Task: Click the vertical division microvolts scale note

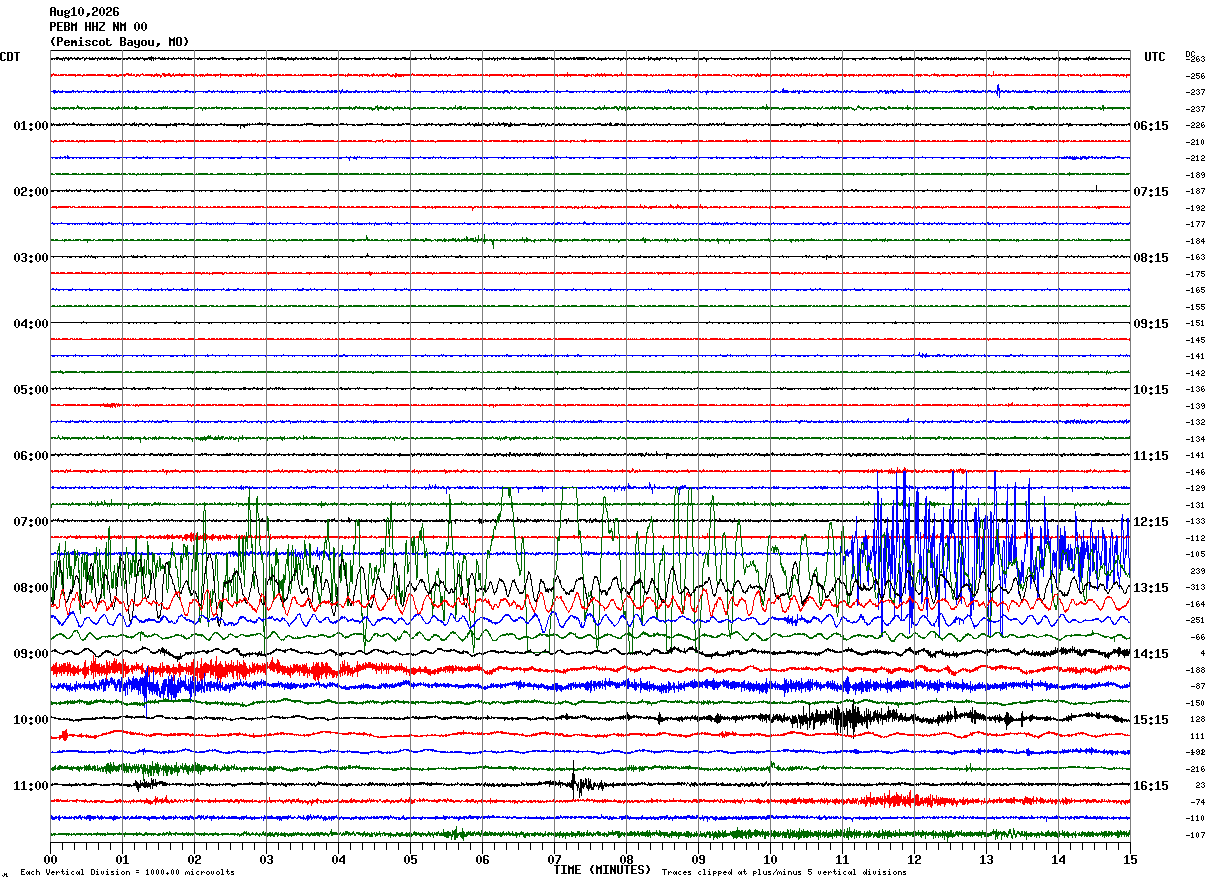Action: 127,873
